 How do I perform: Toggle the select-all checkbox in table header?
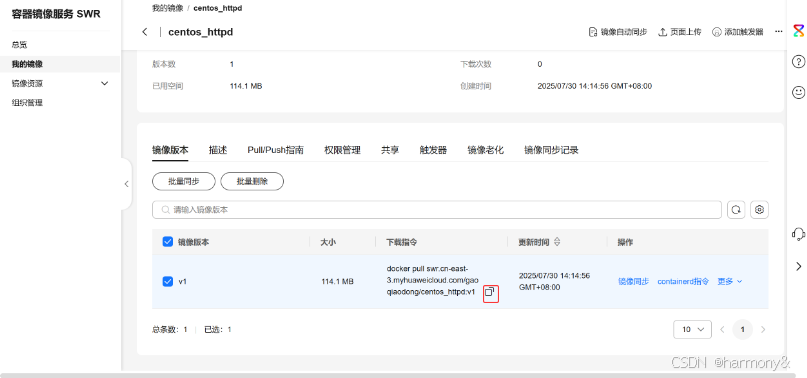pos(167,242)
